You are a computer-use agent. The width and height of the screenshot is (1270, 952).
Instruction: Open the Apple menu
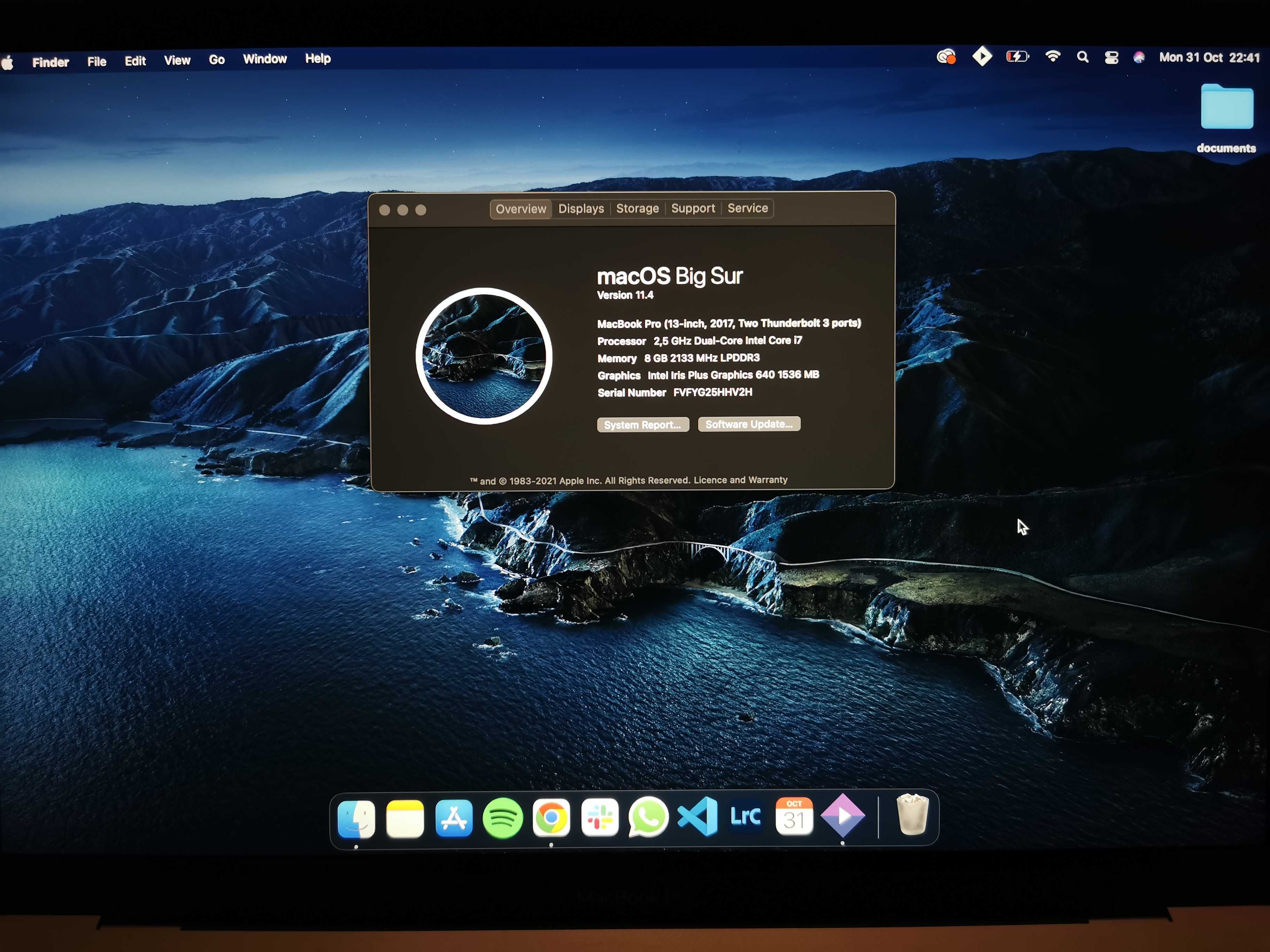click(x=7, y=63)
